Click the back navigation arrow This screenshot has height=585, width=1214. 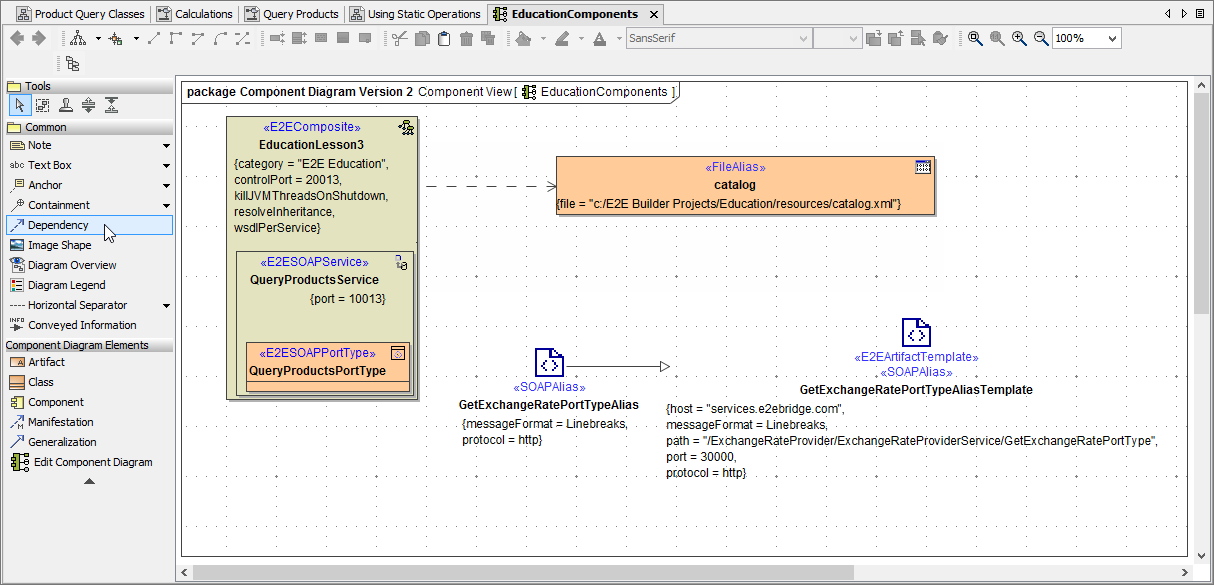(16, 38)
